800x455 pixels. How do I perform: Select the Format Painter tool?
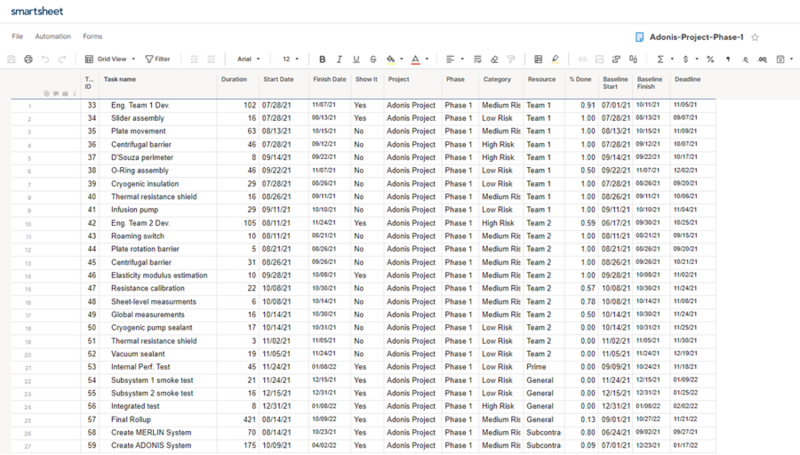click(511, 59)
